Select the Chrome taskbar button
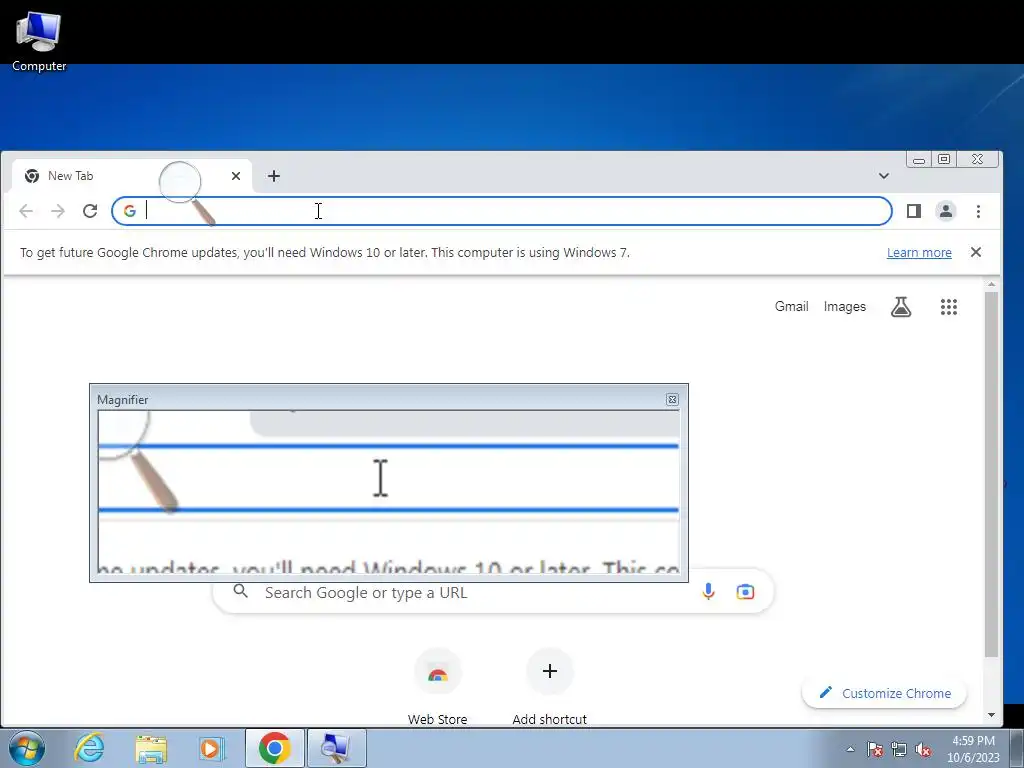The height and width of the screenshot is (768, 1024). [x=274, y=748]
